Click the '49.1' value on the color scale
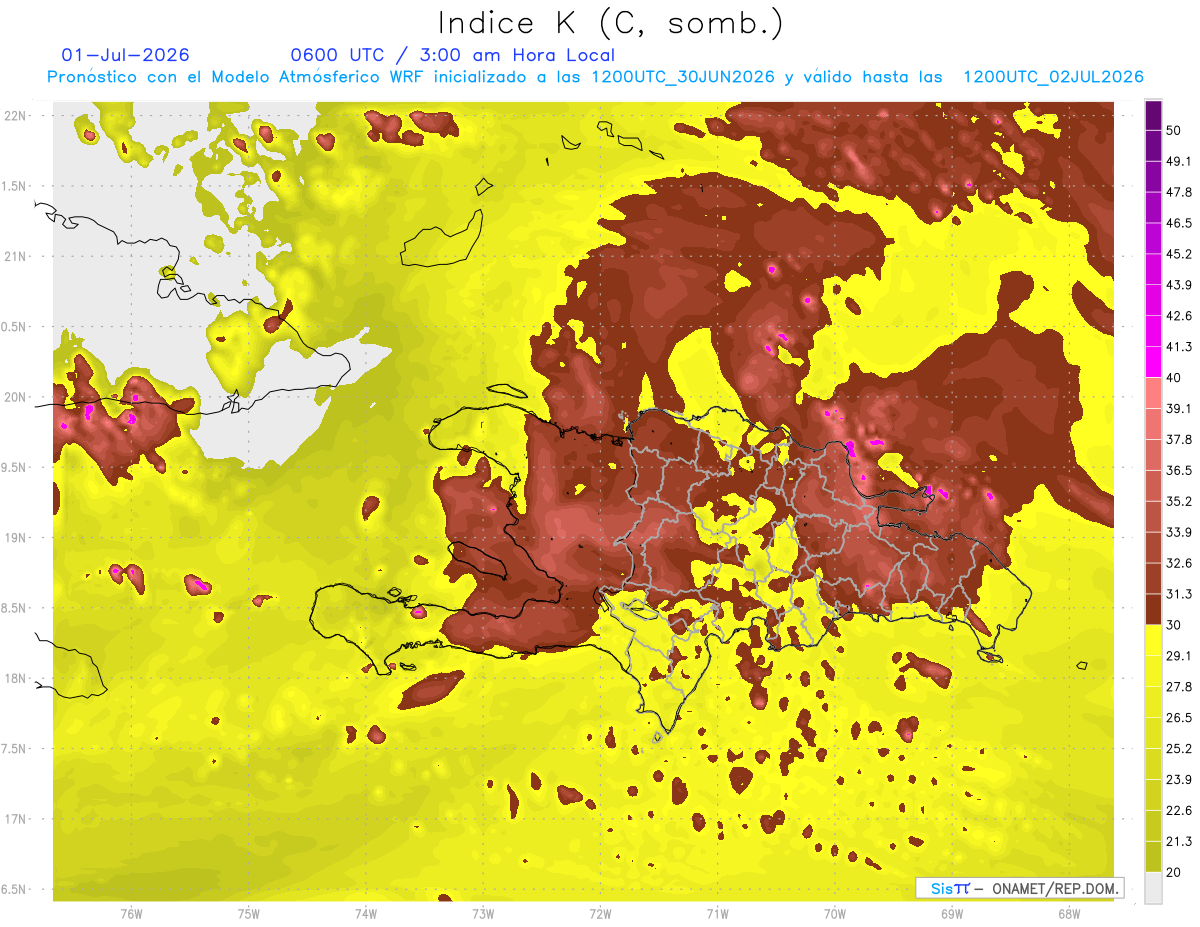Image resolution: width=1200 pixels, height=927 pixels. coord(1179,161)
